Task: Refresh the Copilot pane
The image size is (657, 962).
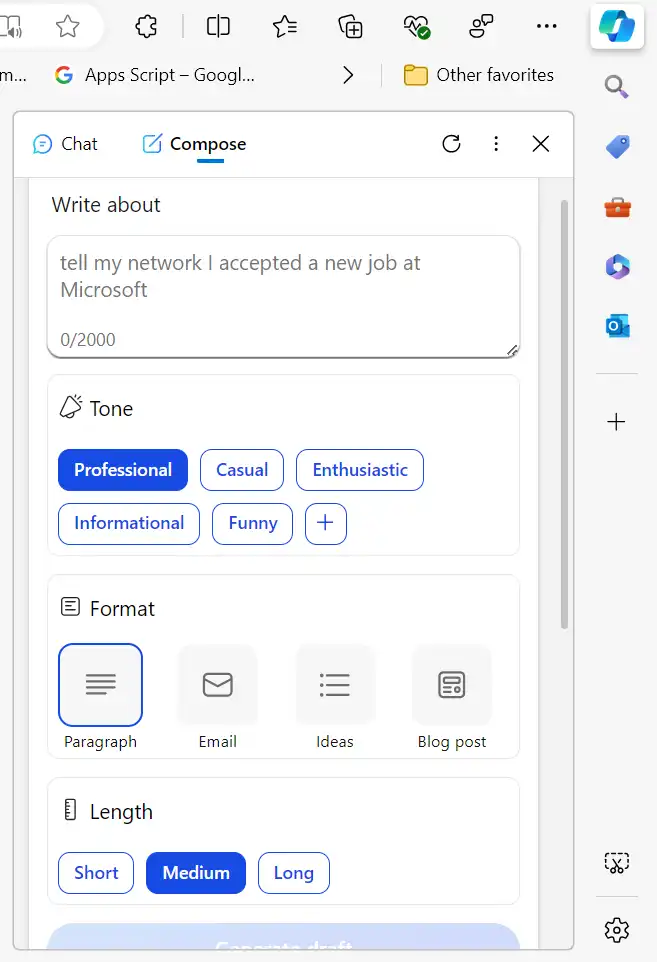Action: pyautogui.click(x=451, y=144)
